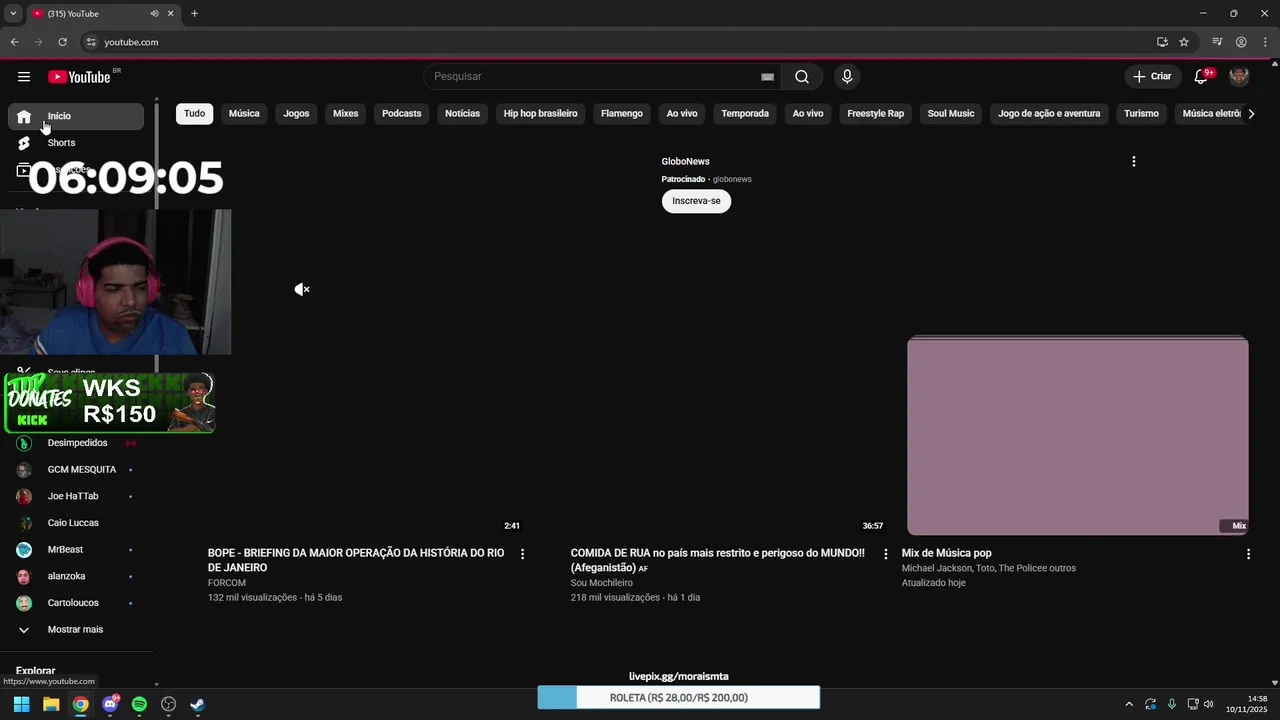1280x720 pixels.
Task: Open the notifications bell
Action: point(1202,77)
